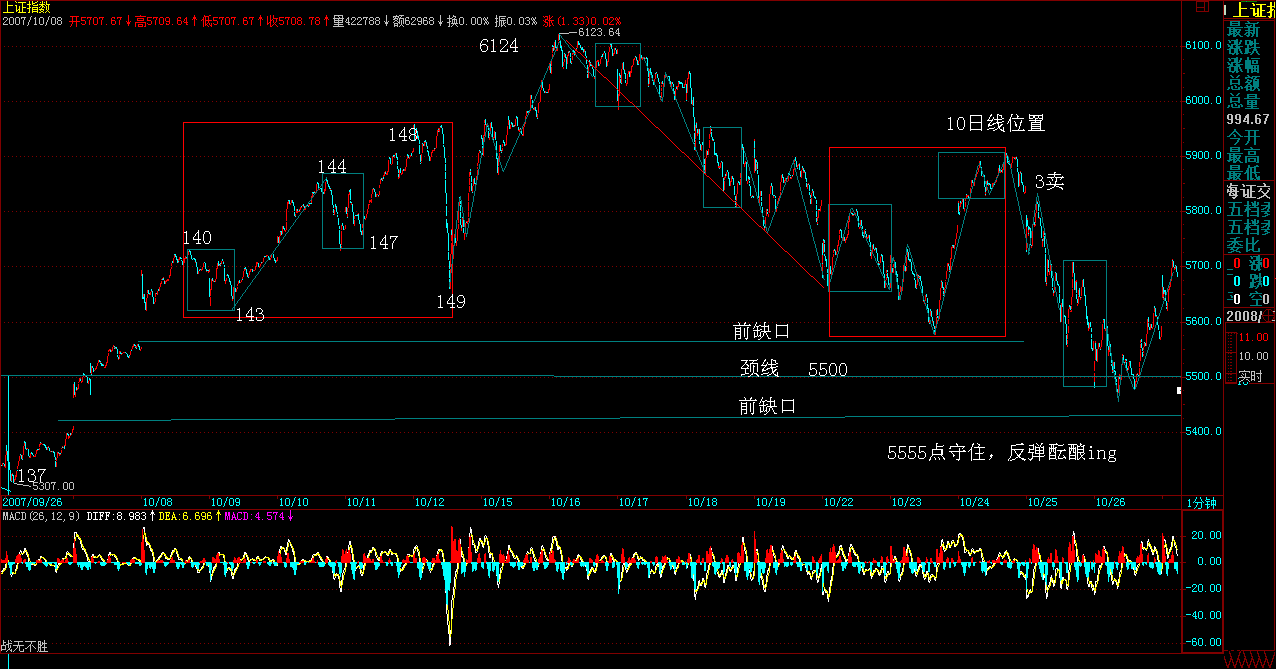Click the red zigzag icon at bottom-right corner
Image resolution: width=1276 pixels, height=669 pixels.
coord(1250,660)
